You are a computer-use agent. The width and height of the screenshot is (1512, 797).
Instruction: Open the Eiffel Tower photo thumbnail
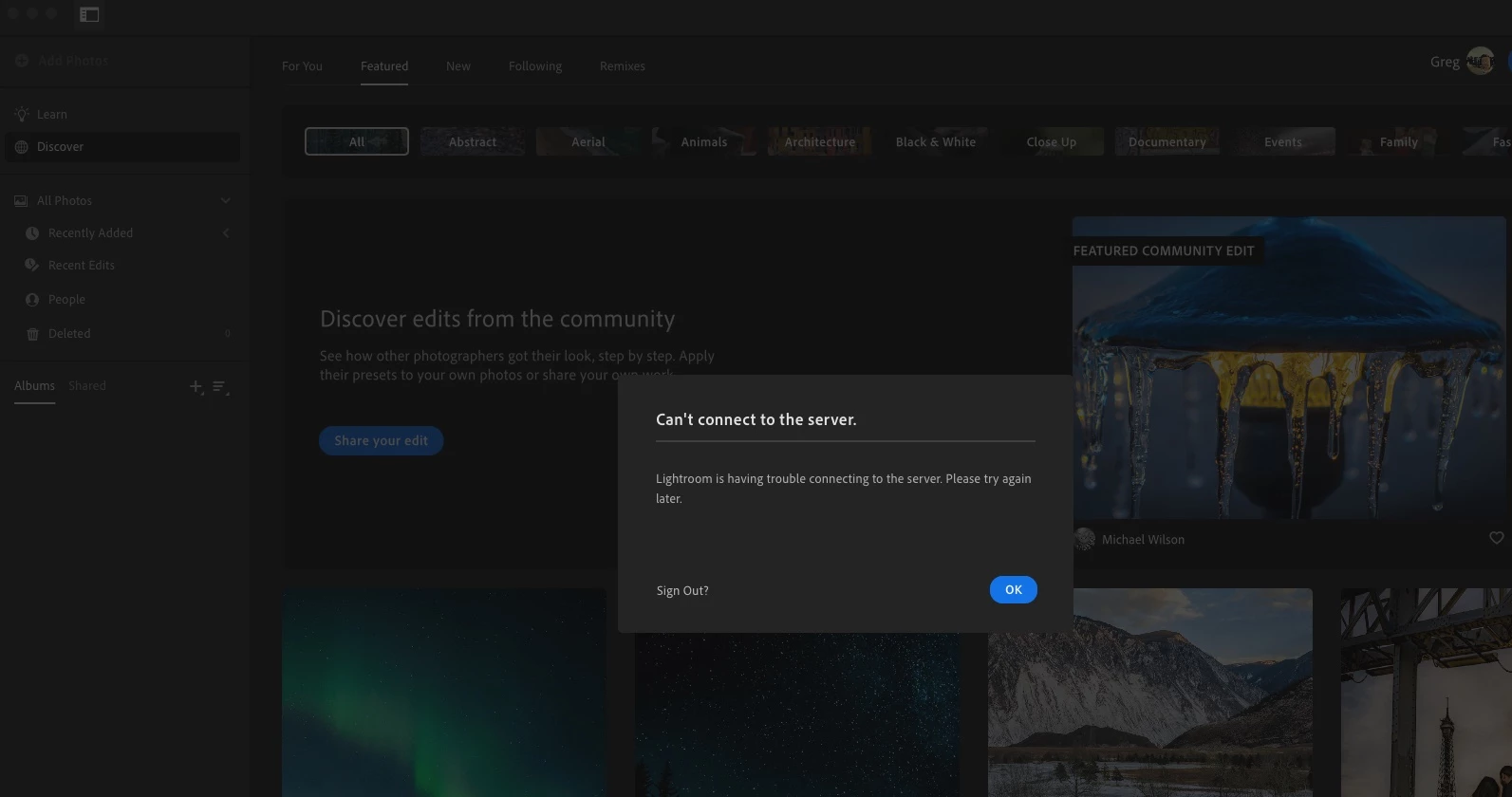point(1426,693)
